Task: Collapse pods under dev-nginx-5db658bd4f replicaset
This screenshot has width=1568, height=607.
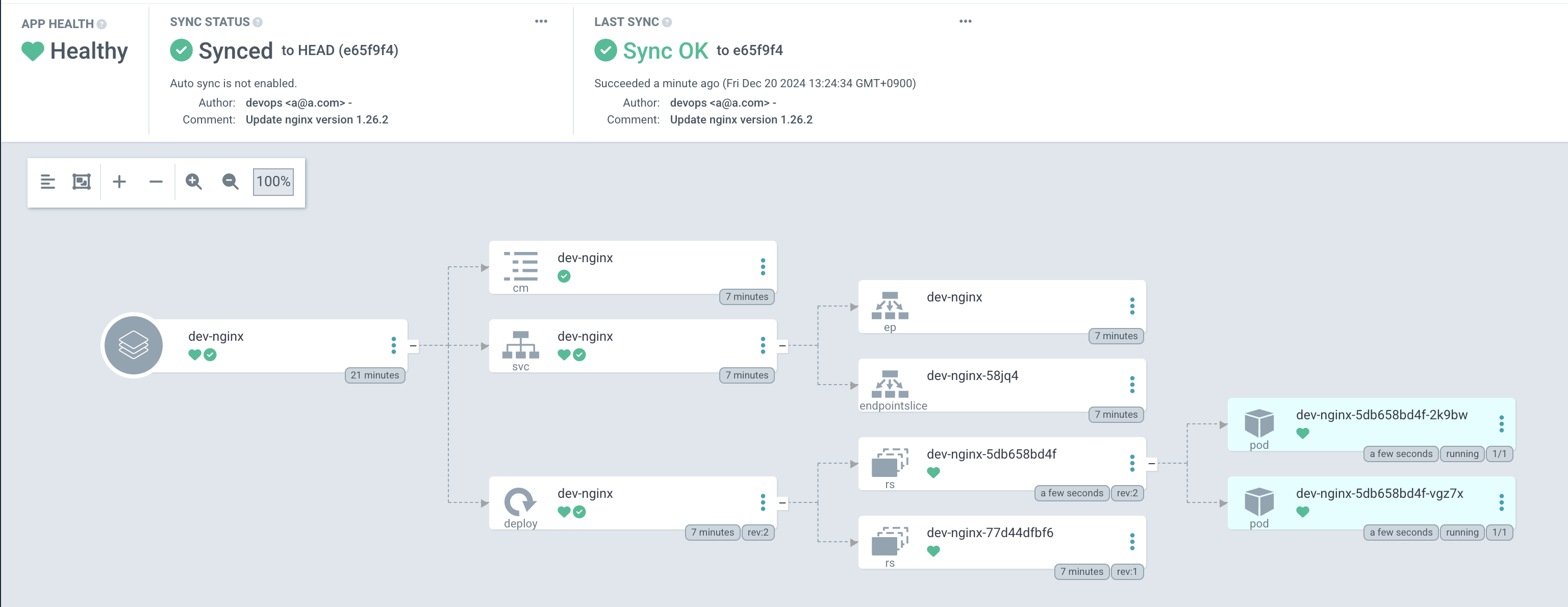Action: 1152,464
